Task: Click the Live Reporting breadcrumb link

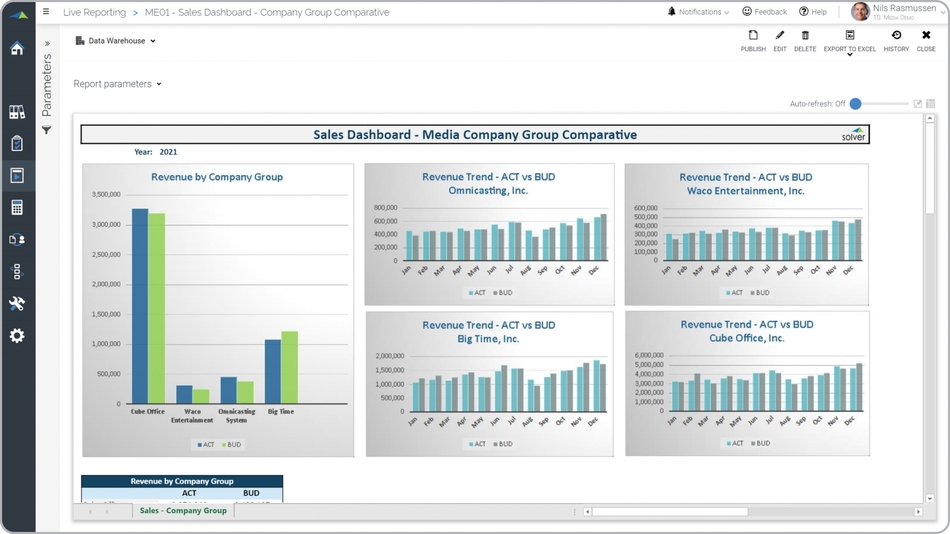Action: coord(94,12)
